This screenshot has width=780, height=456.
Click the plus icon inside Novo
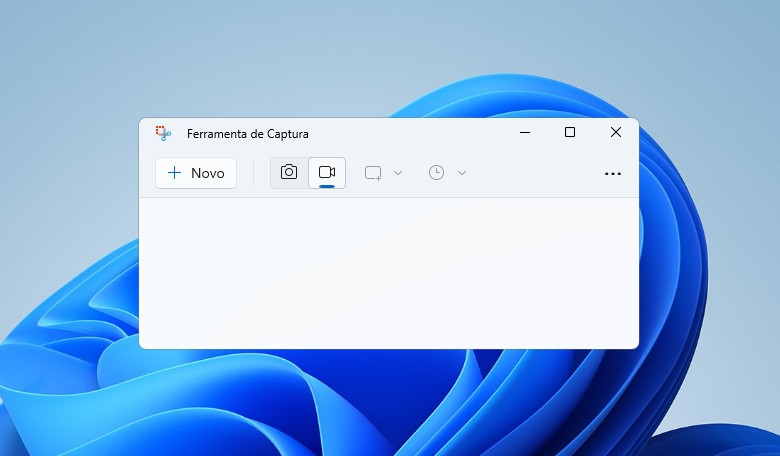[x=175, y=173]
